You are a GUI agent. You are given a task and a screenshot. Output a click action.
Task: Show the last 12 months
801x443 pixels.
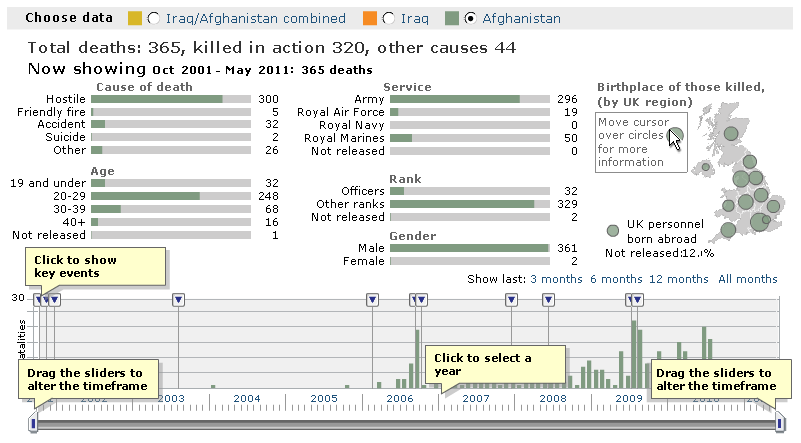tap(678, 279)
